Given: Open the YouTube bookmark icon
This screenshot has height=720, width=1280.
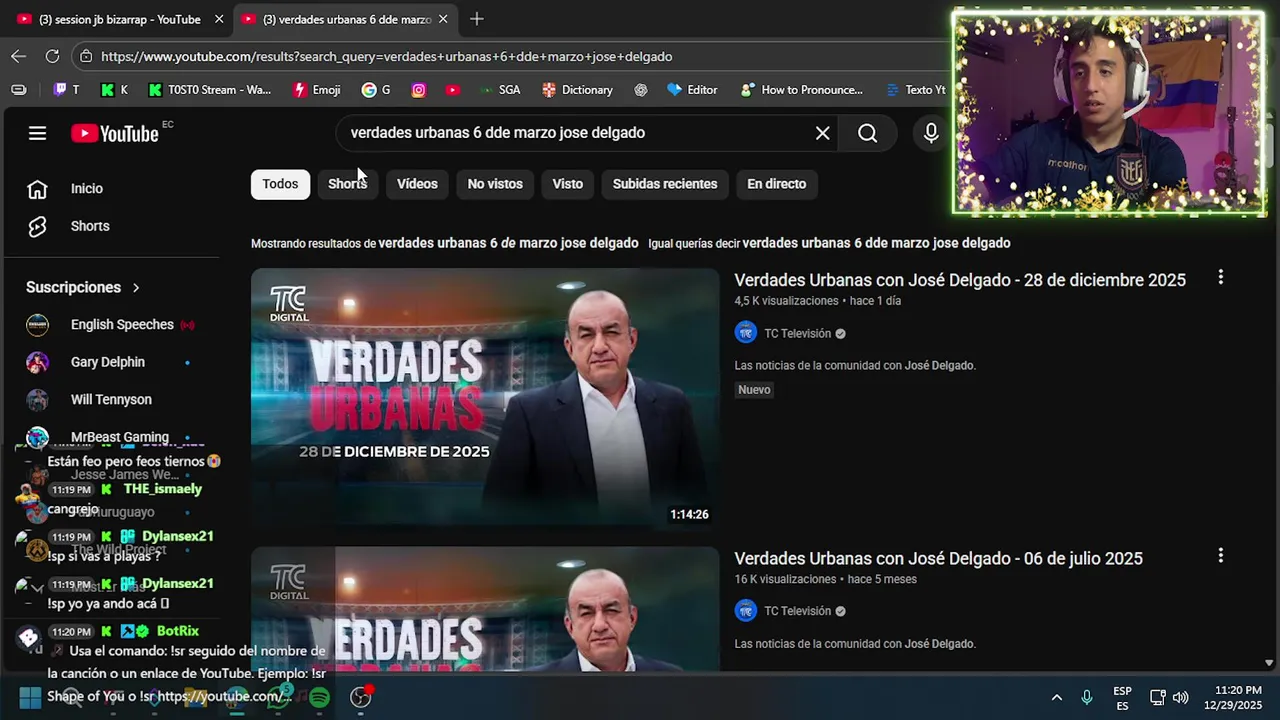Looking at the screenshot, I should pos(453,90).
